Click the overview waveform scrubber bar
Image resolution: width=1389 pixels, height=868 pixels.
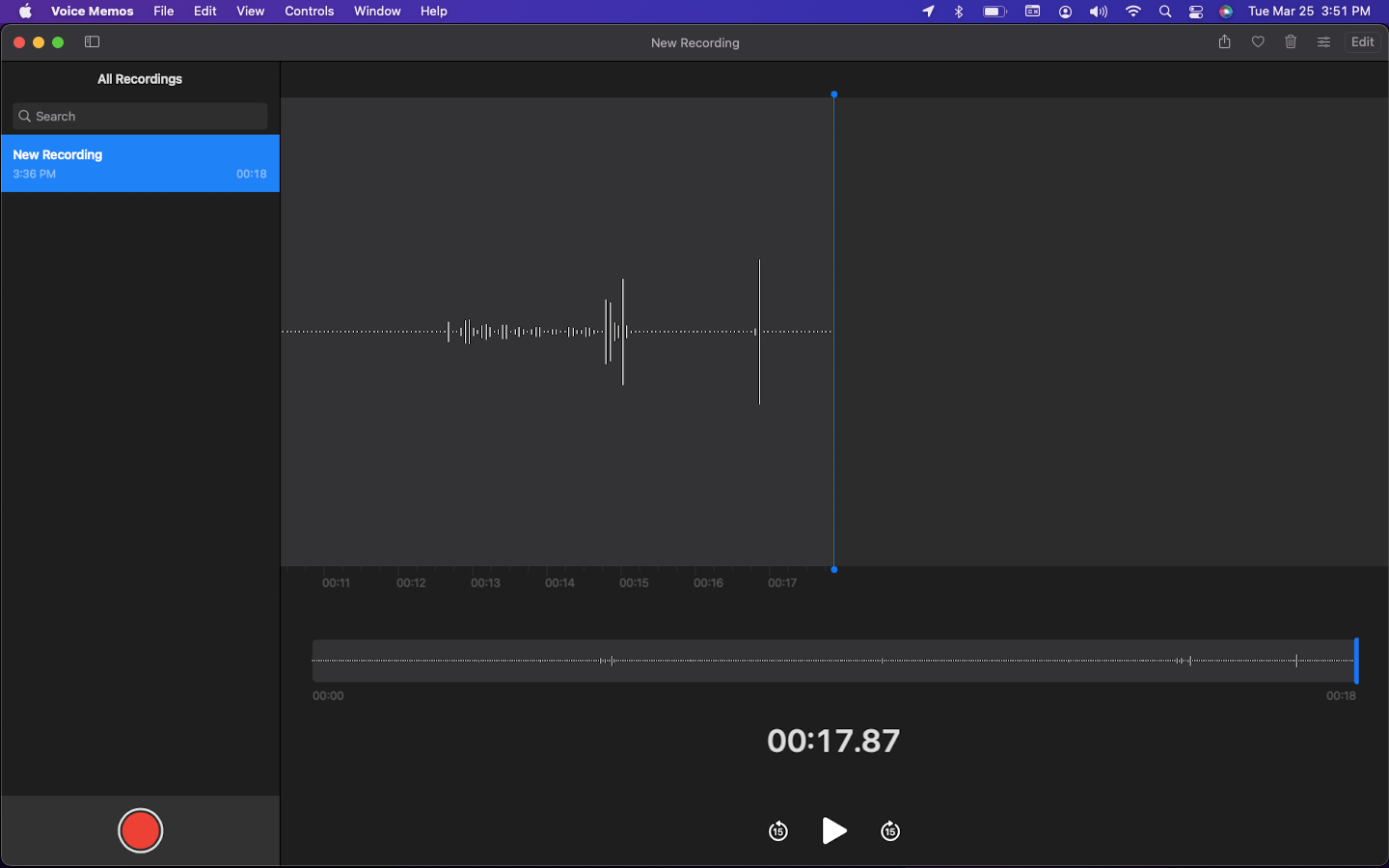[x=833, y=661]
